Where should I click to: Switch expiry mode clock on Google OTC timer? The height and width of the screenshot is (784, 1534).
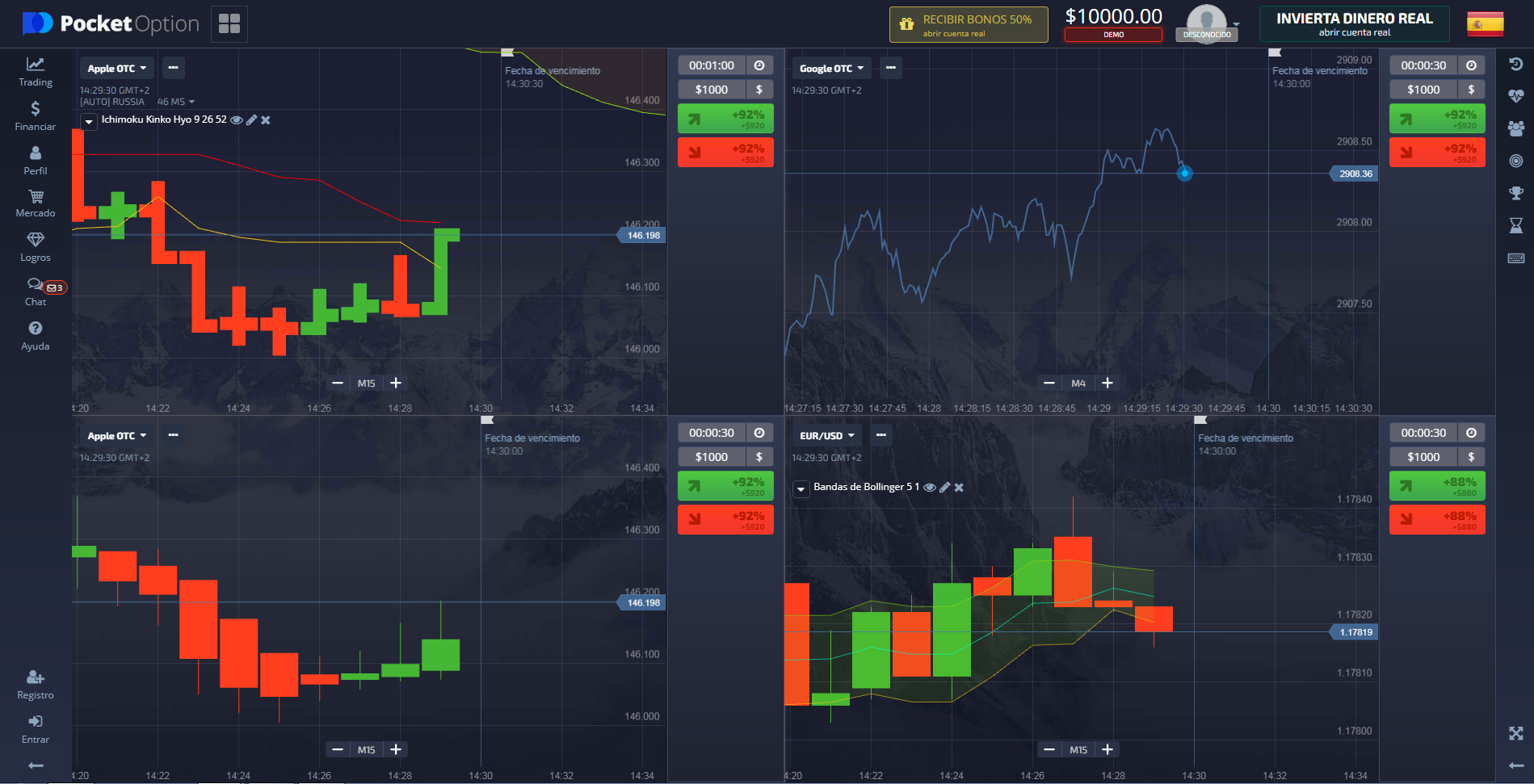[1471, 65]
